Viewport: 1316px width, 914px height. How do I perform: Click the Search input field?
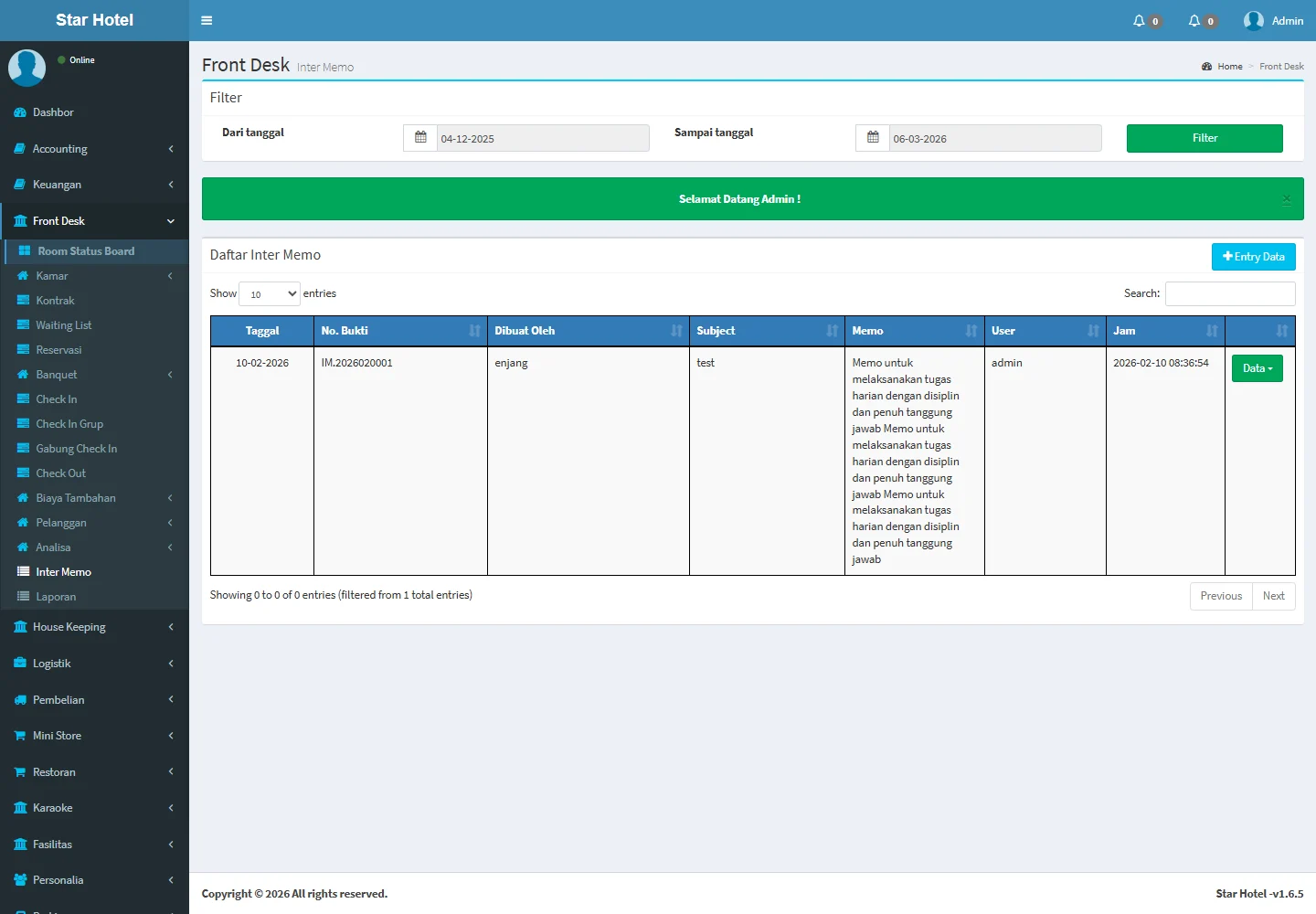pyautogui.click(x=1229, y=293)
